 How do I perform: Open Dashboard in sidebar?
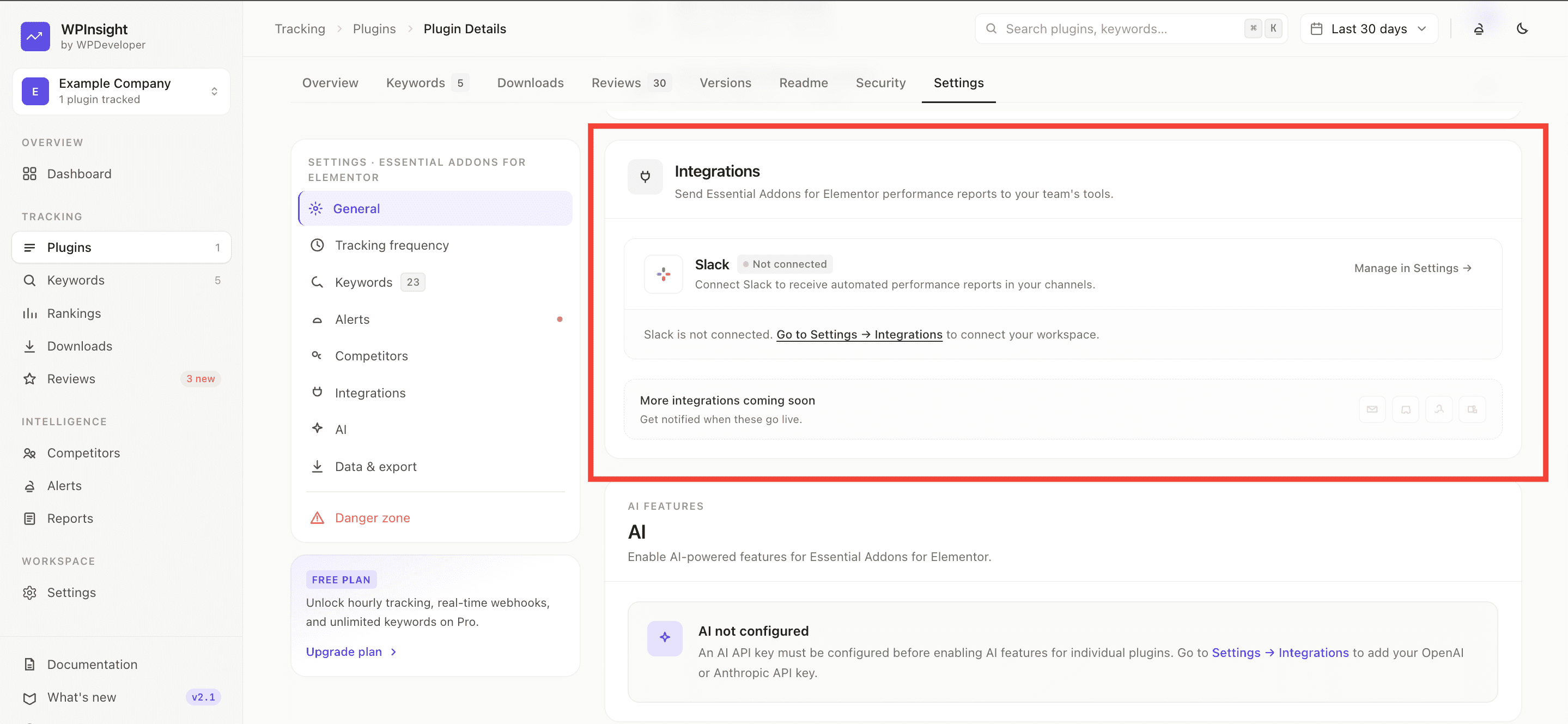[121, 173]
